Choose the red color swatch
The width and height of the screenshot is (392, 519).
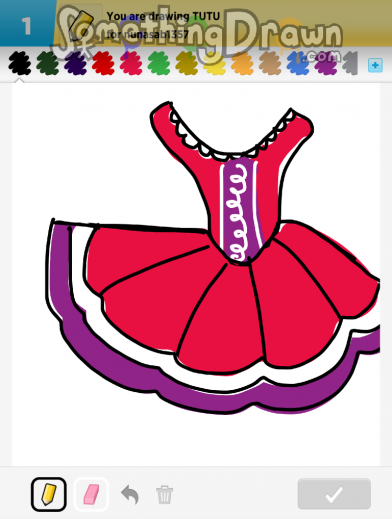103,63
